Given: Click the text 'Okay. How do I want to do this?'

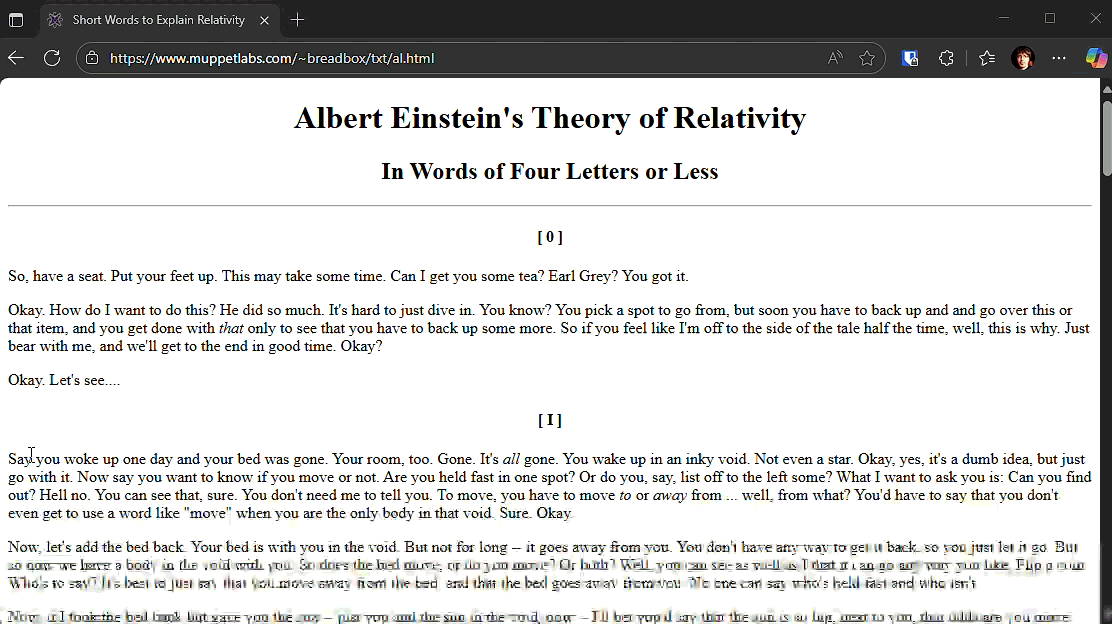Looking at the screenshot, I should coord(111,310).
